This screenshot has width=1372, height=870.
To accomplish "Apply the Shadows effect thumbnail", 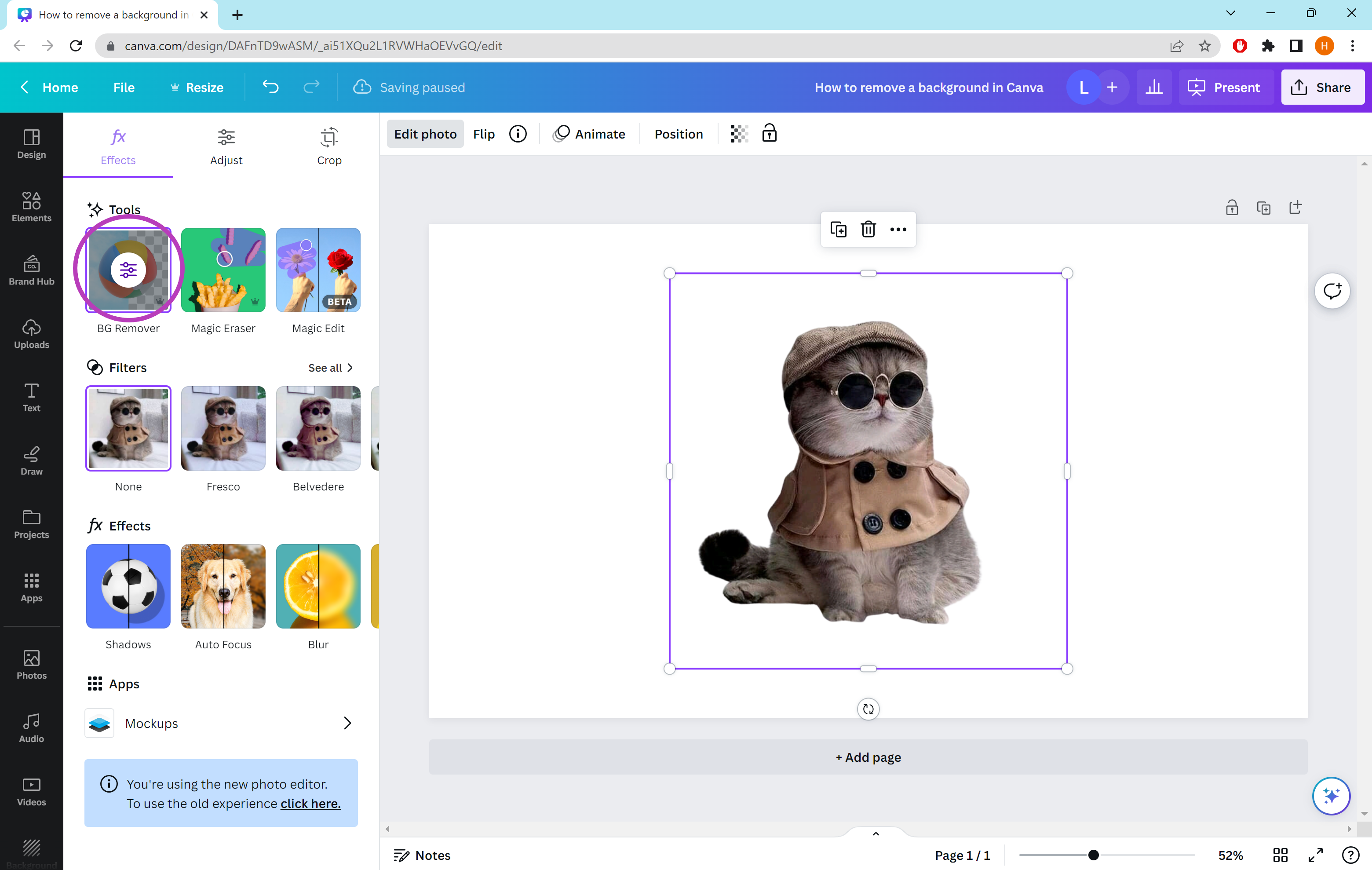I will [x=128, y=586].
